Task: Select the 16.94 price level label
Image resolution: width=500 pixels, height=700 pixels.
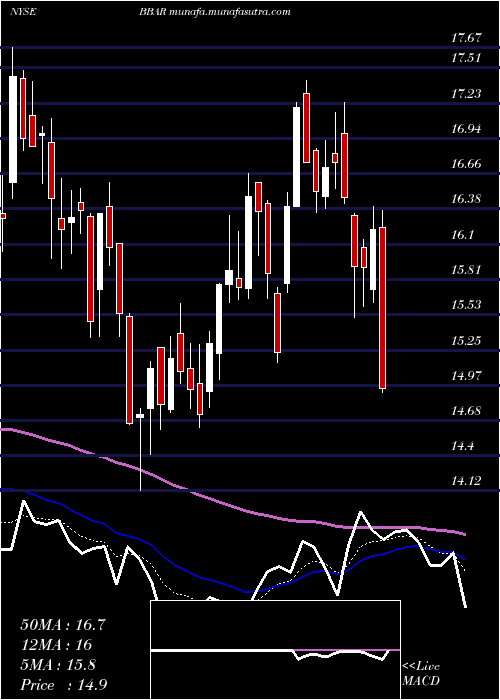Action: (x=466, y=129)
